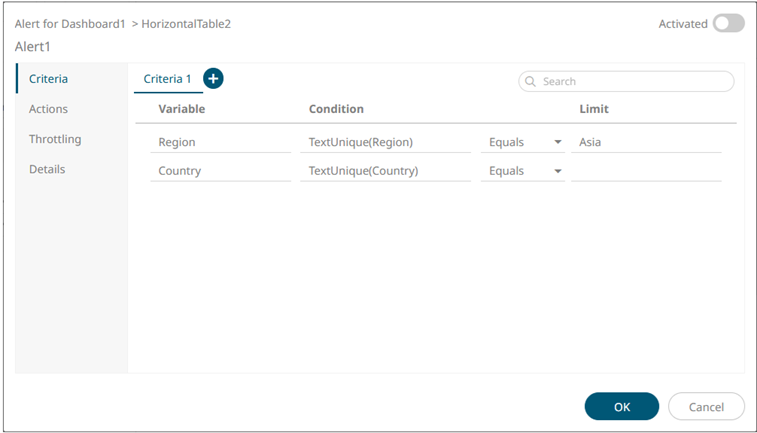This screenshot has height=433, width=757.
Task: Edit the Region variable name field
Action: [206, 142]
